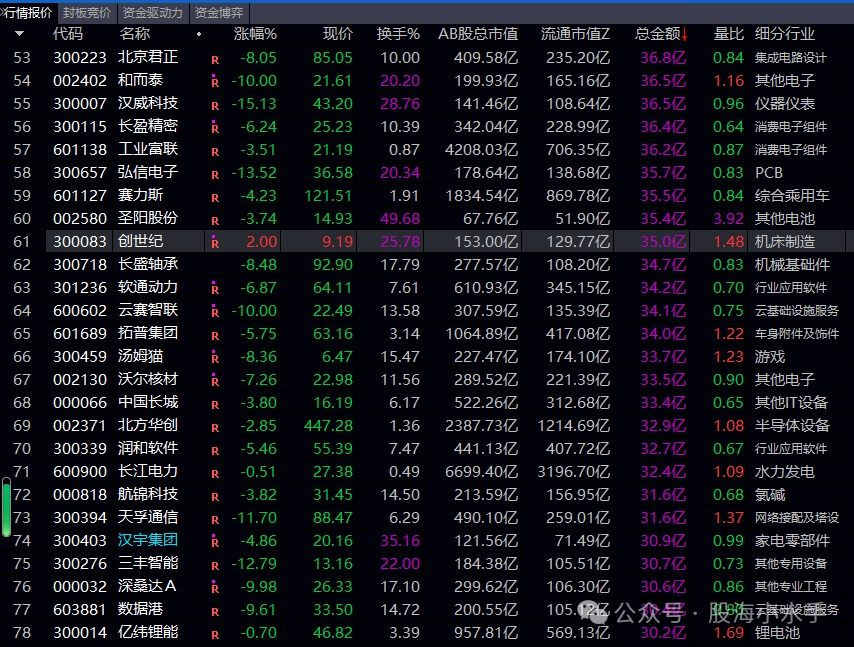The height and width of the screenshot is (647, 854).
Task: Click 亿纬锂能 industry label 锂电池
Action: (x=777, y=632)
